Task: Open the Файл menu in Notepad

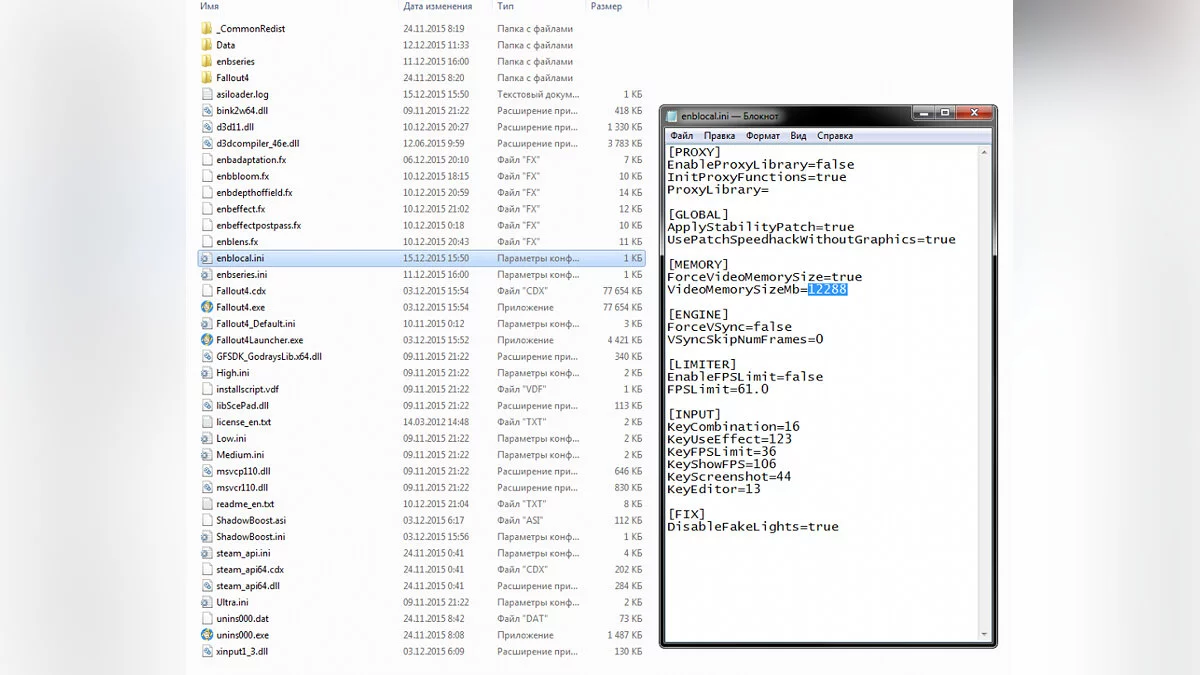Action: tap(681, 136)
